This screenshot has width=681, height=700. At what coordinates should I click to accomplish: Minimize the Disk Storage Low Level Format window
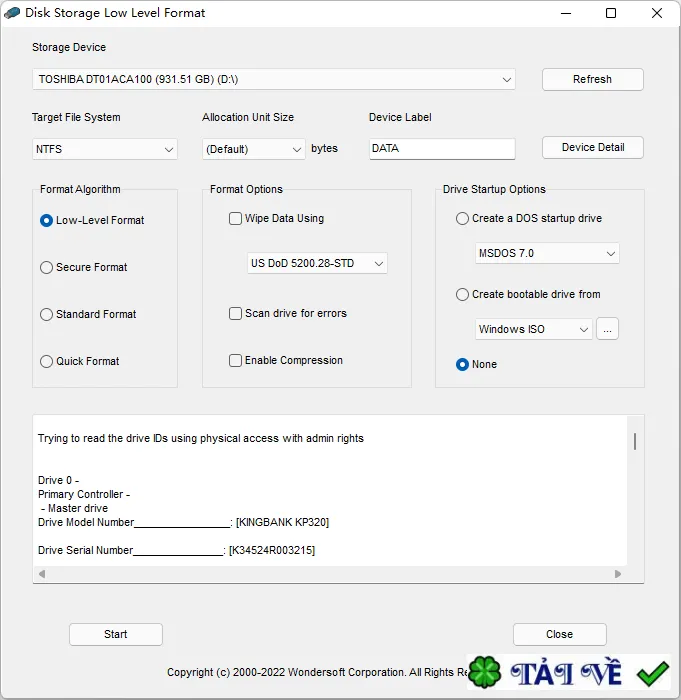[x=566, y=13]
